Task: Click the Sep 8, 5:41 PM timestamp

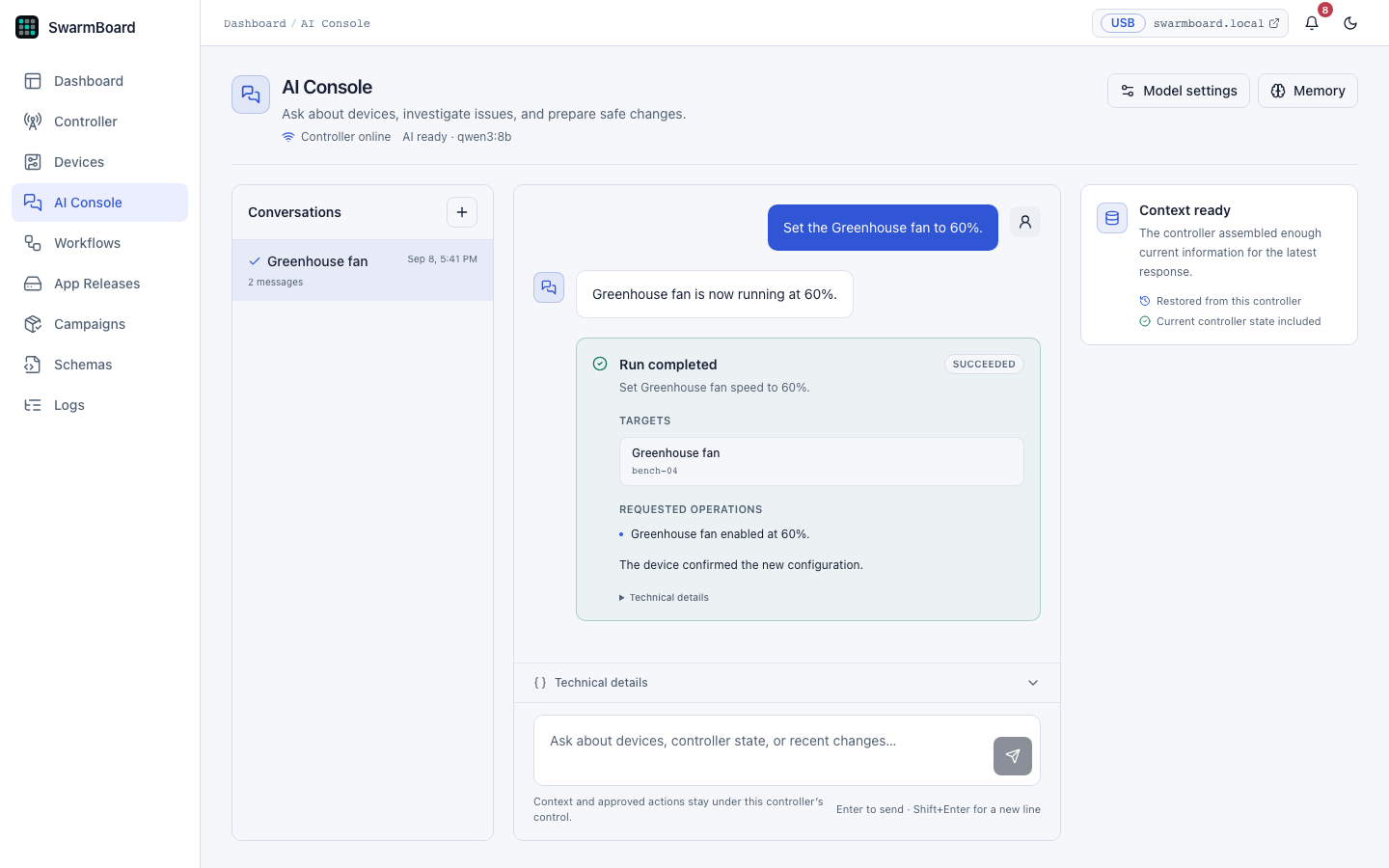Action: click(x=442, y=259)
